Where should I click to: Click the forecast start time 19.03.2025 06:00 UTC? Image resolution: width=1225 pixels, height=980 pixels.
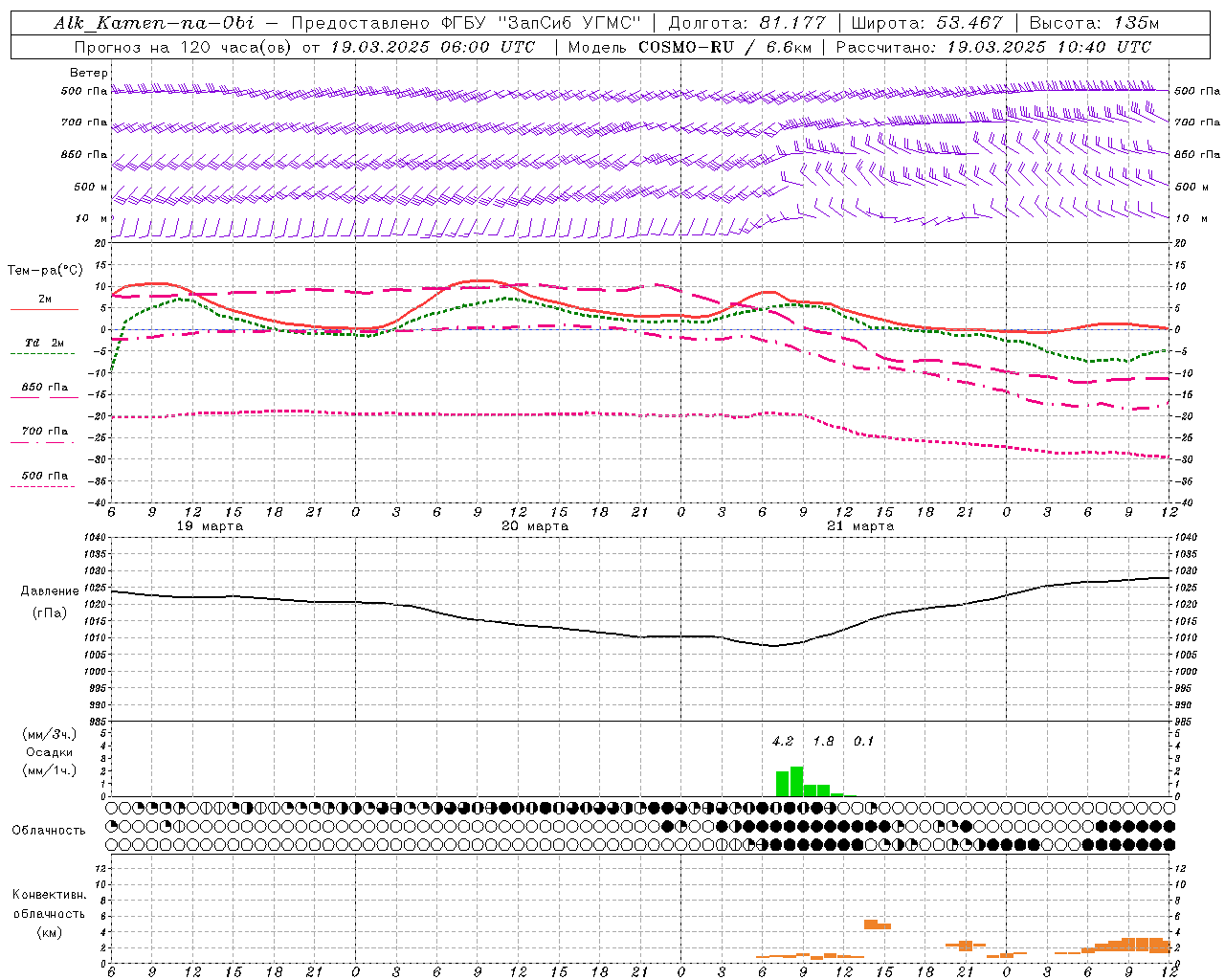433,47
